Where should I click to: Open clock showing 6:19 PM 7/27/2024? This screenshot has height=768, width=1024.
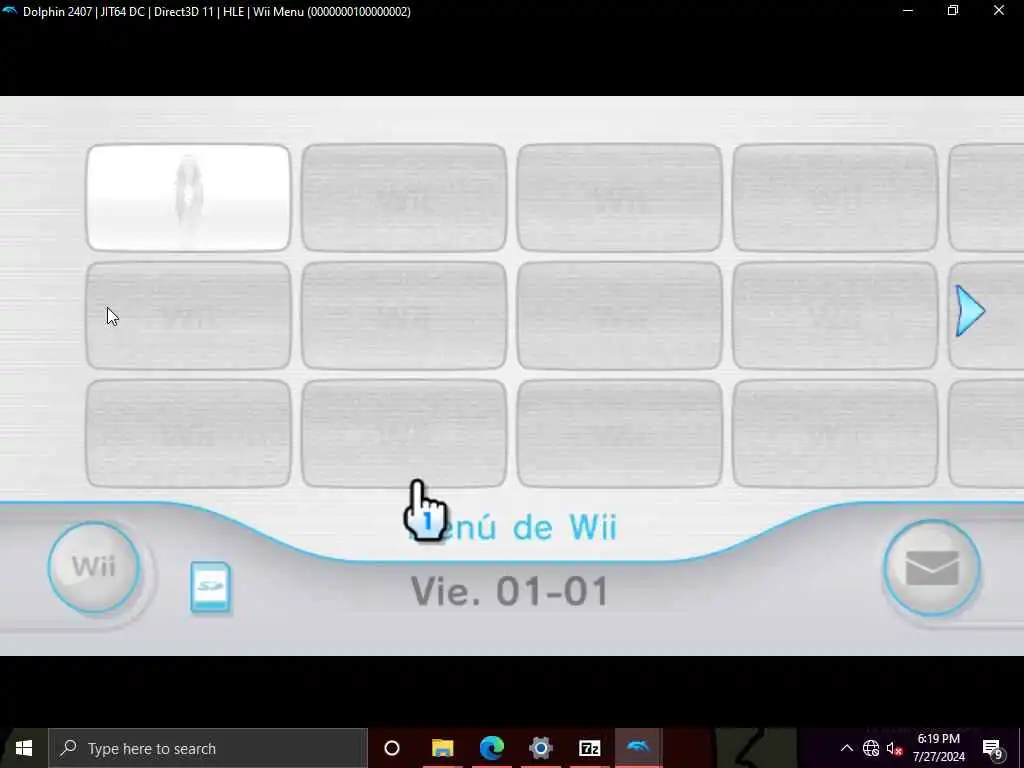click(x=938, y=748)
